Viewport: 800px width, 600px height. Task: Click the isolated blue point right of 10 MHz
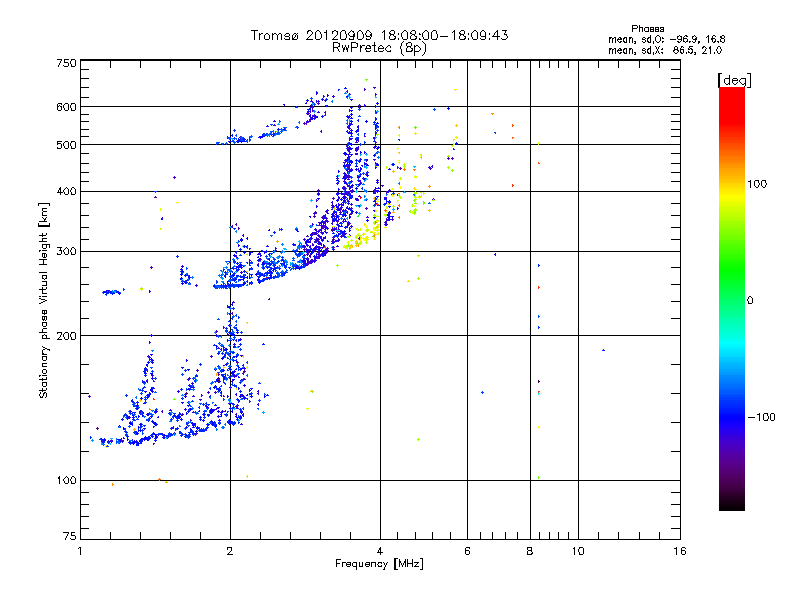coord(604,350)
